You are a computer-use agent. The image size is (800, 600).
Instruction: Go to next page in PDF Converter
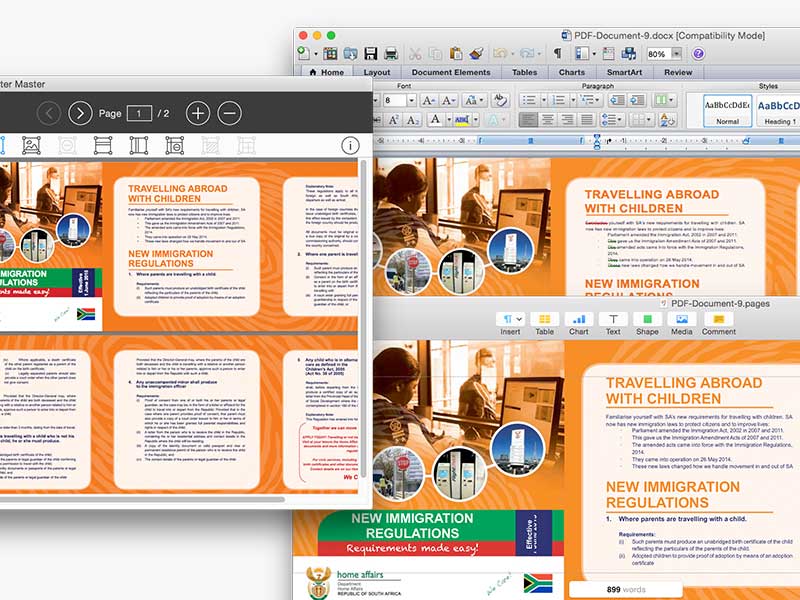(80, 113)
